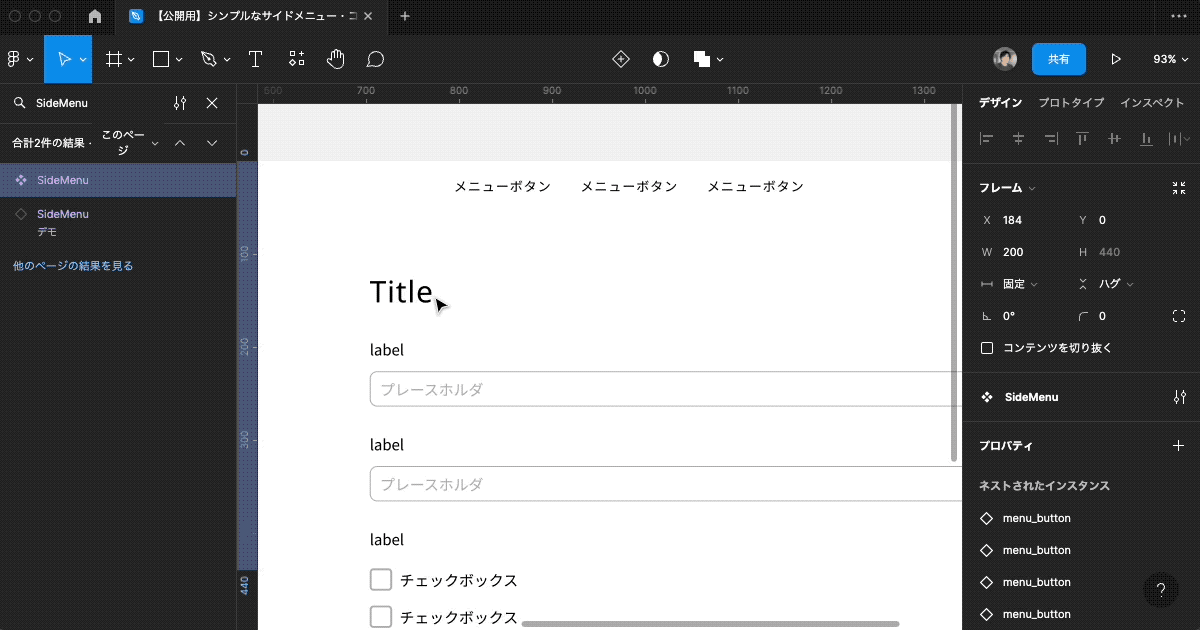Open the インスペクト tab
The height and width of the screenshot is (630, 1200).
(x=1152, y=102)
